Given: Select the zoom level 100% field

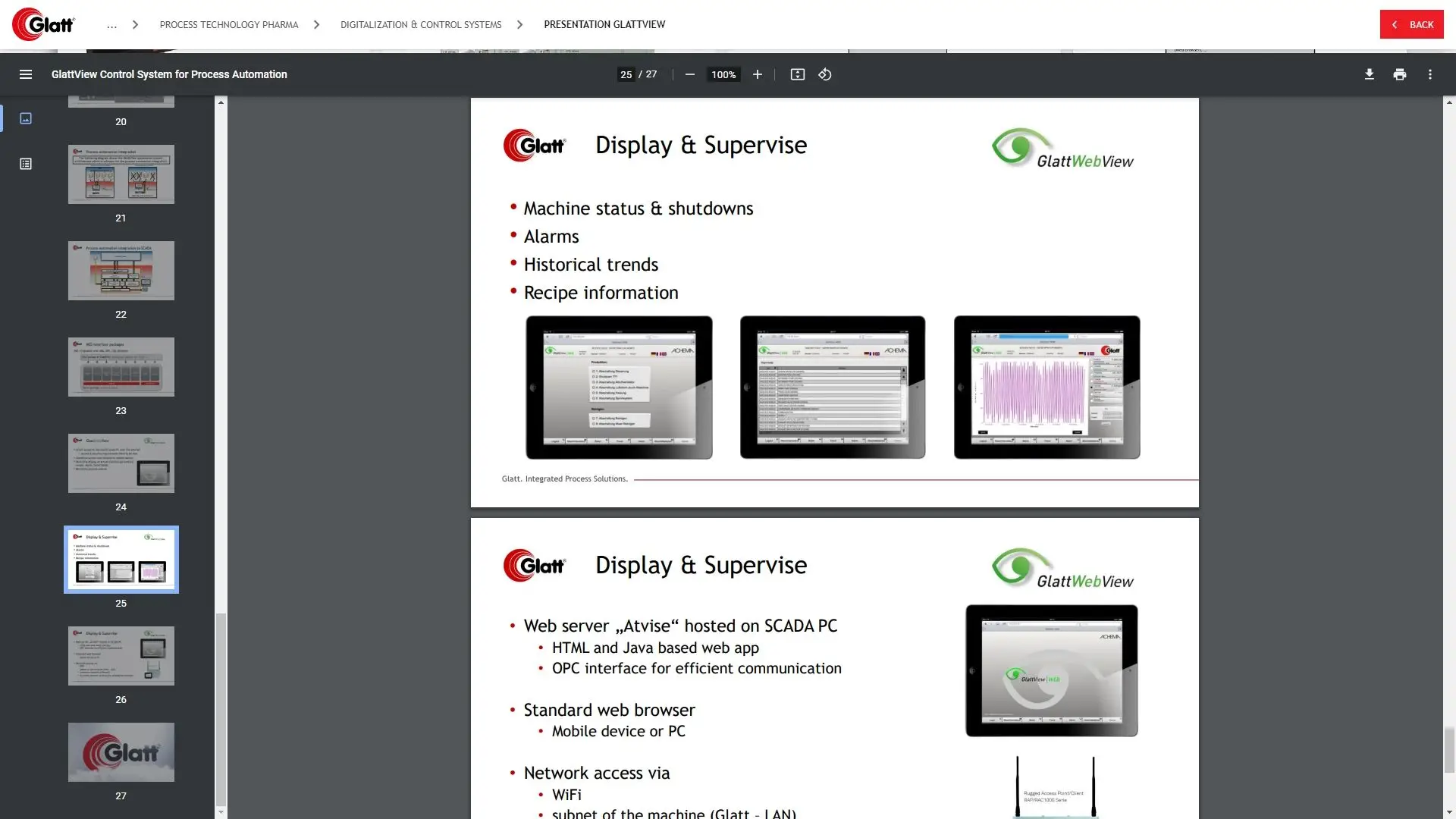Looking at the screenshot, I should point(723,74).
